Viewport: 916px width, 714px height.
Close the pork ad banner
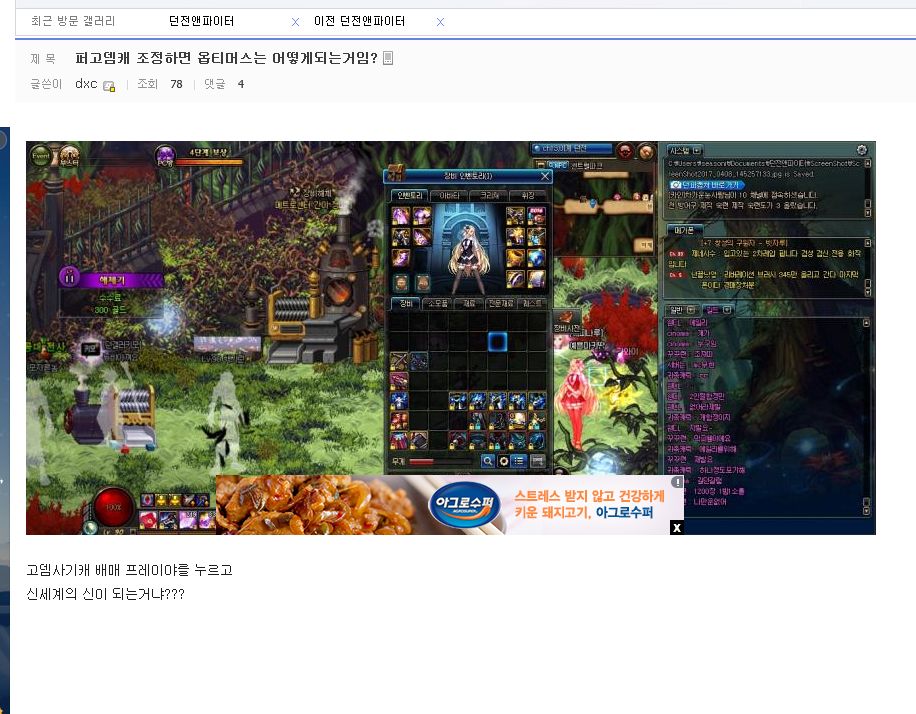(676, 528)
